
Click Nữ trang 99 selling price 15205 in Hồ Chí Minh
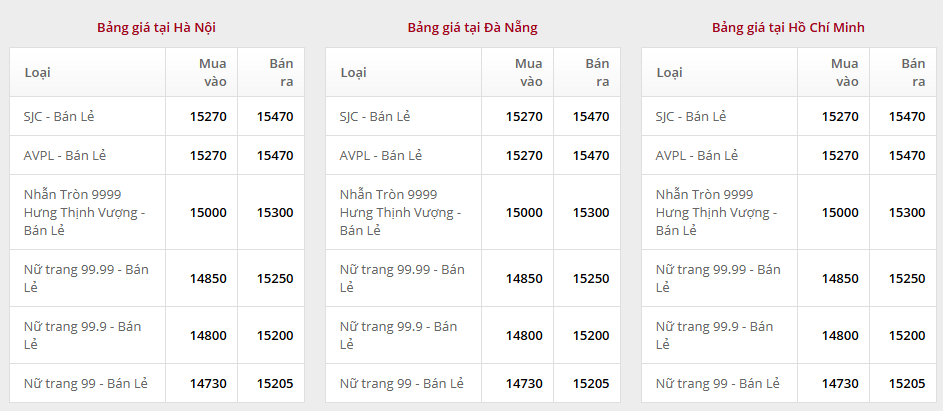(x=907, y=383)
